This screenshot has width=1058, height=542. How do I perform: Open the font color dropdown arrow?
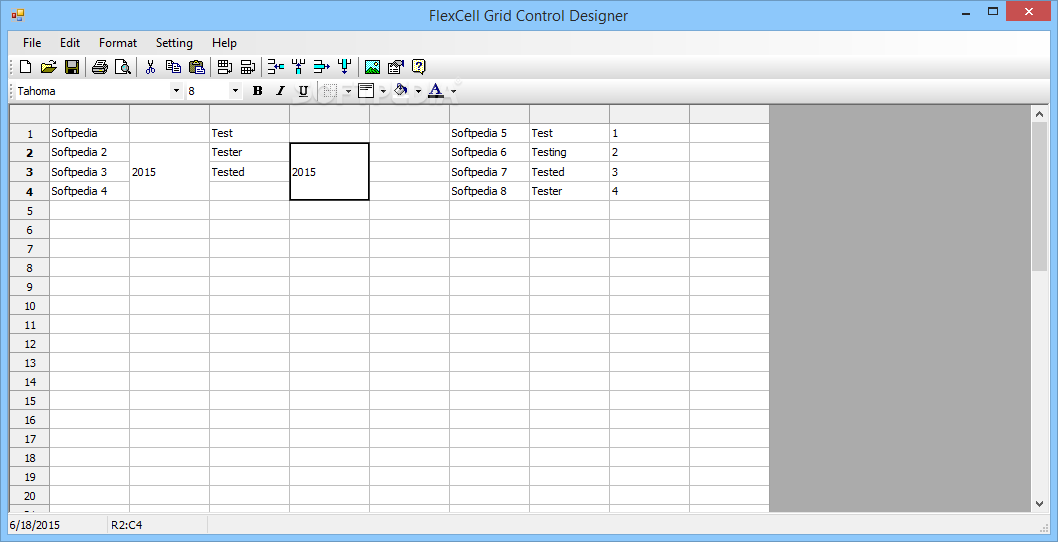(x=453, y=91)
